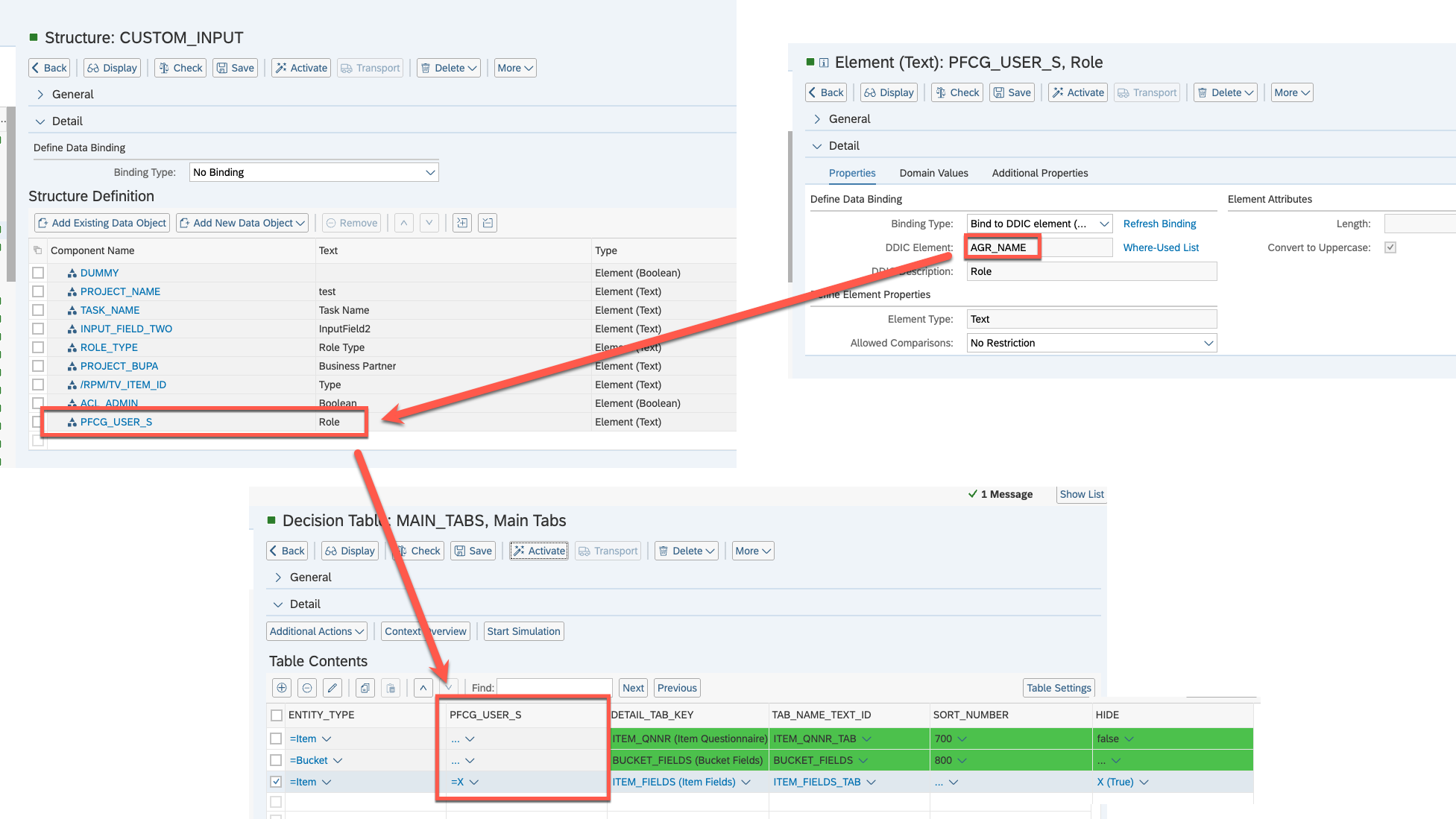
Task: Click move row up arrow in Table Contents
Action: [x=423, y=688]
